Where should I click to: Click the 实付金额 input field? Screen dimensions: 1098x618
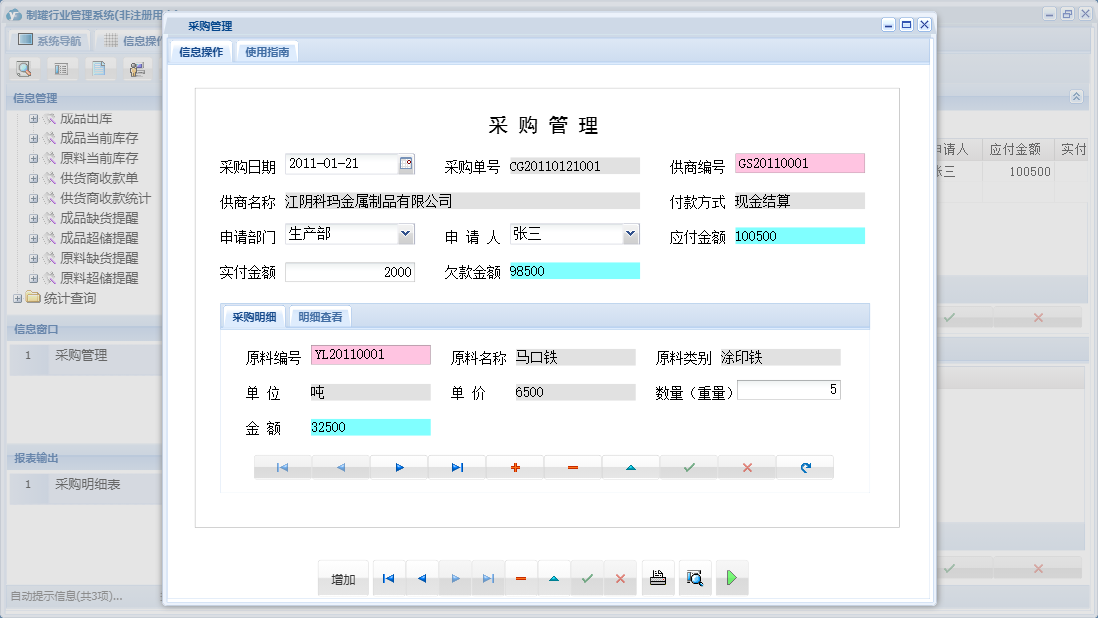tap(350, 271)
